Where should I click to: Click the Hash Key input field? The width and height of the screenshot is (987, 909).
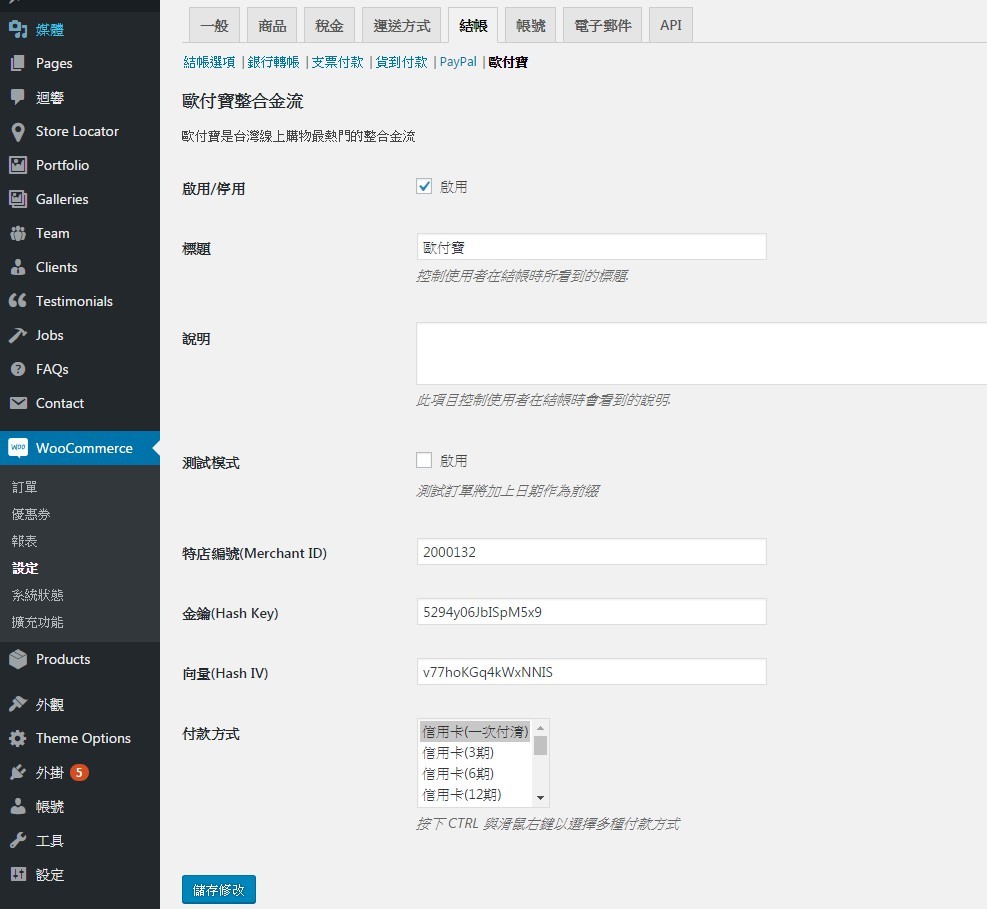(592, 611)
